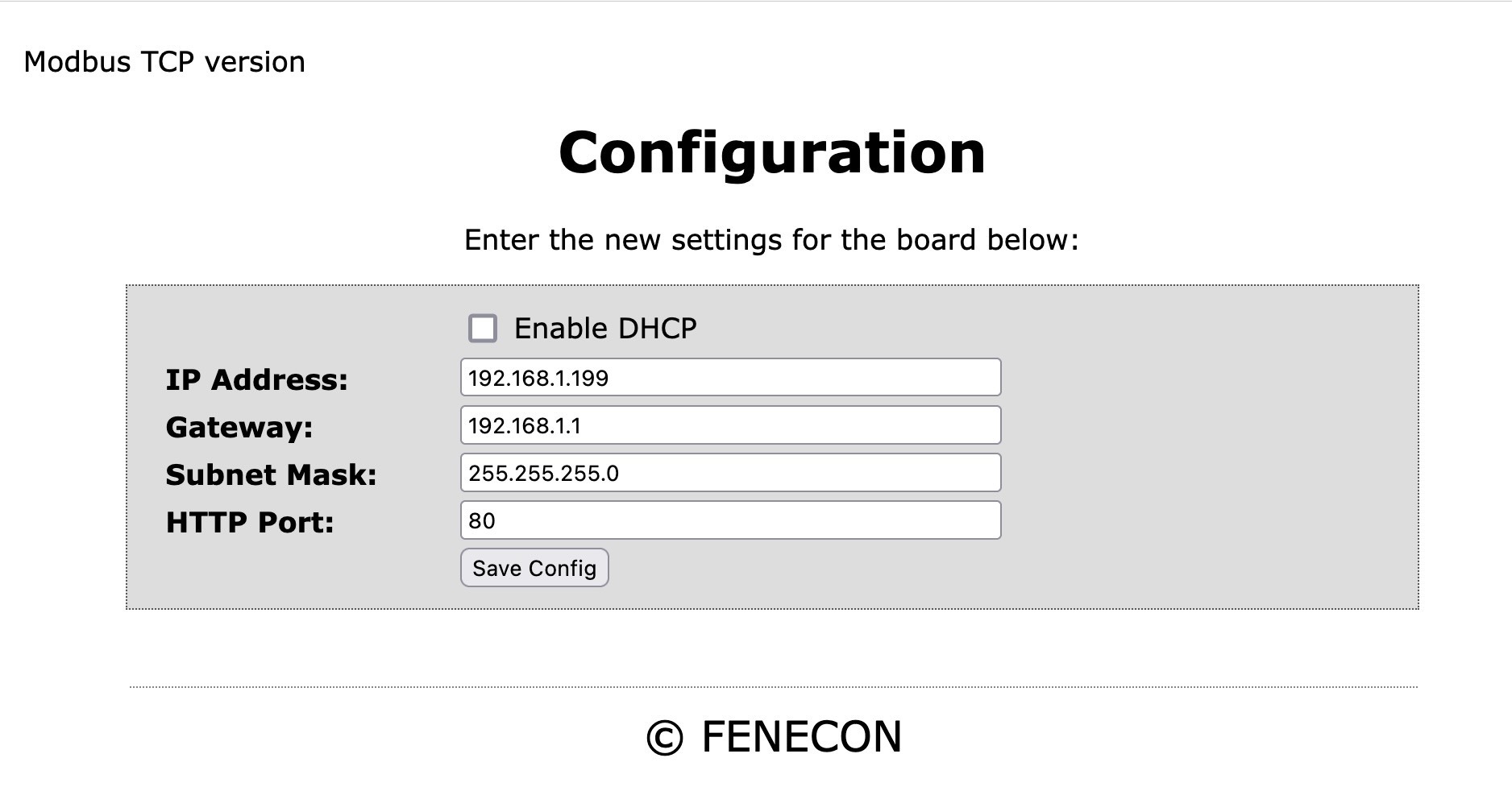Click the copyright symbol in the footer
Image resolution: width=1512 pixels, height=787 pixels.
[x=664, y=738]
